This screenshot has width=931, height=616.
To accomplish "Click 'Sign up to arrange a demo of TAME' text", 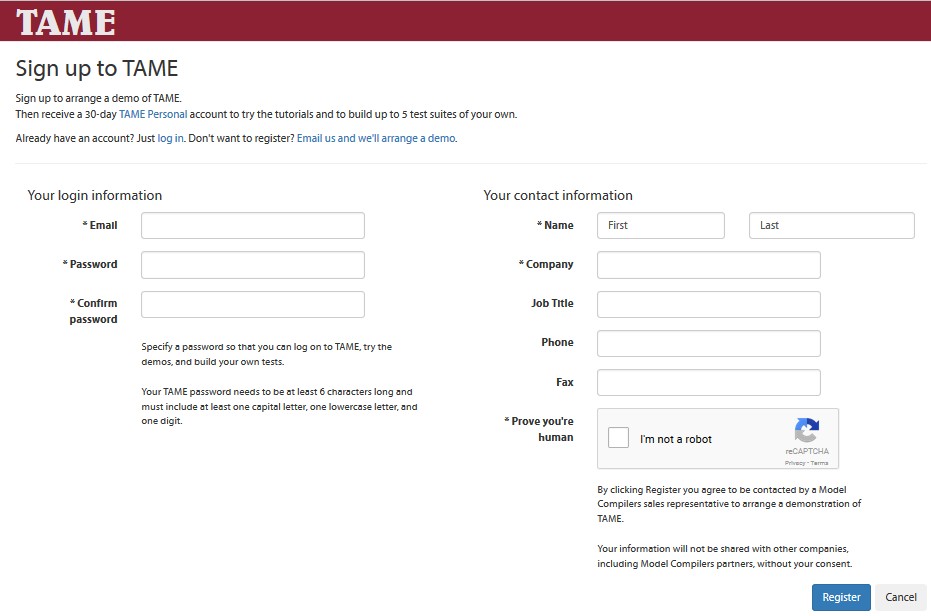I will [99, 98].
